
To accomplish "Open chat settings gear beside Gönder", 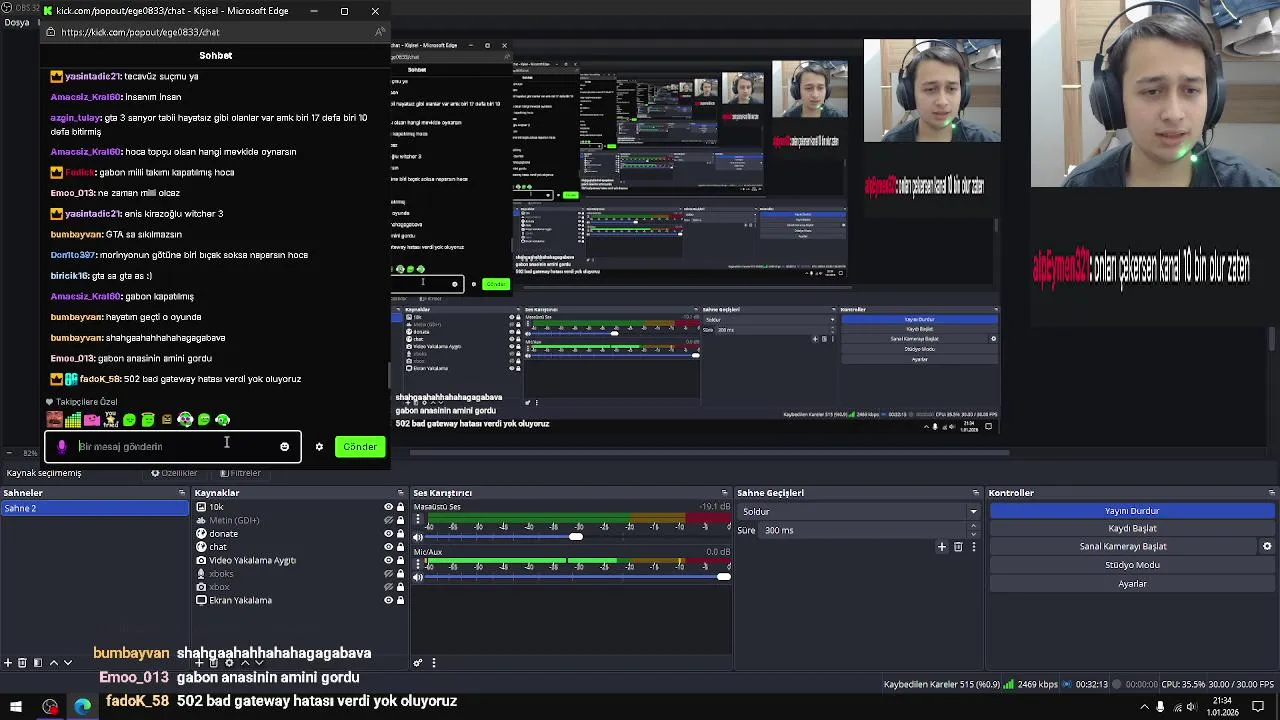I will (x=319, y=447).
